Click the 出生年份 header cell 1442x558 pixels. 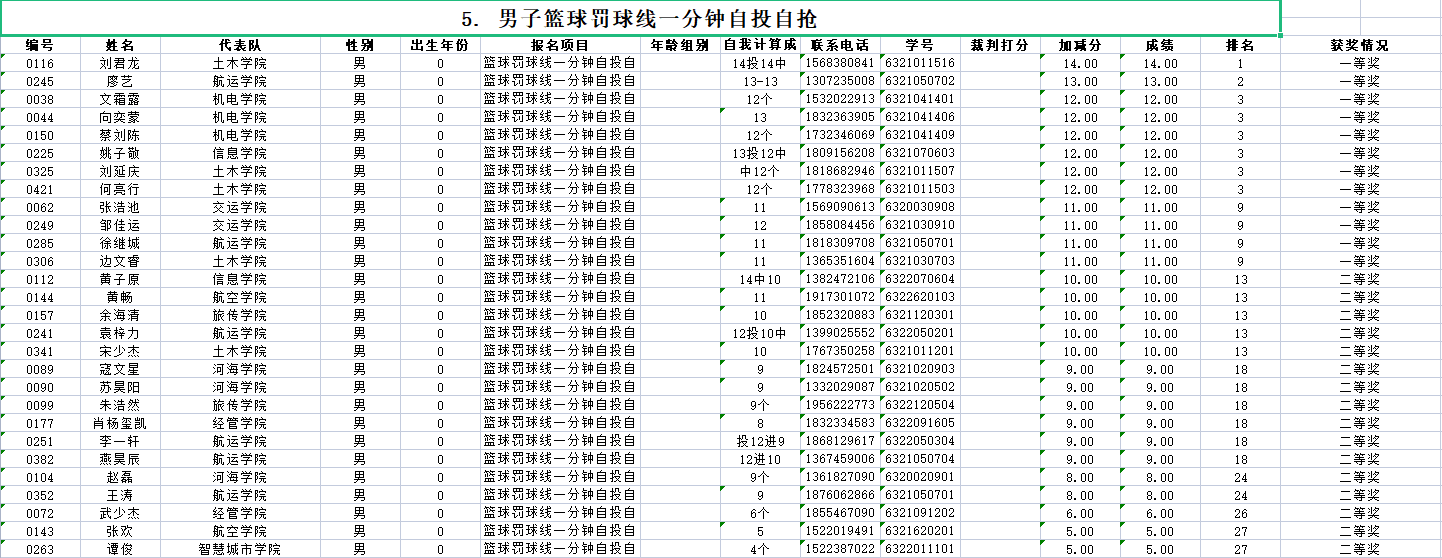click(440, 46)
